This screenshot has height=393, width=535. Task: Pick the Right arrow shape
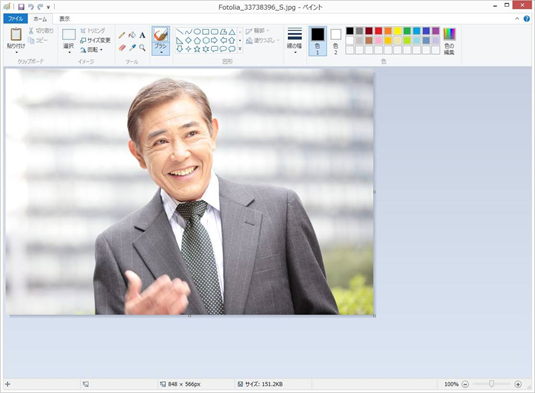point(214,41)
